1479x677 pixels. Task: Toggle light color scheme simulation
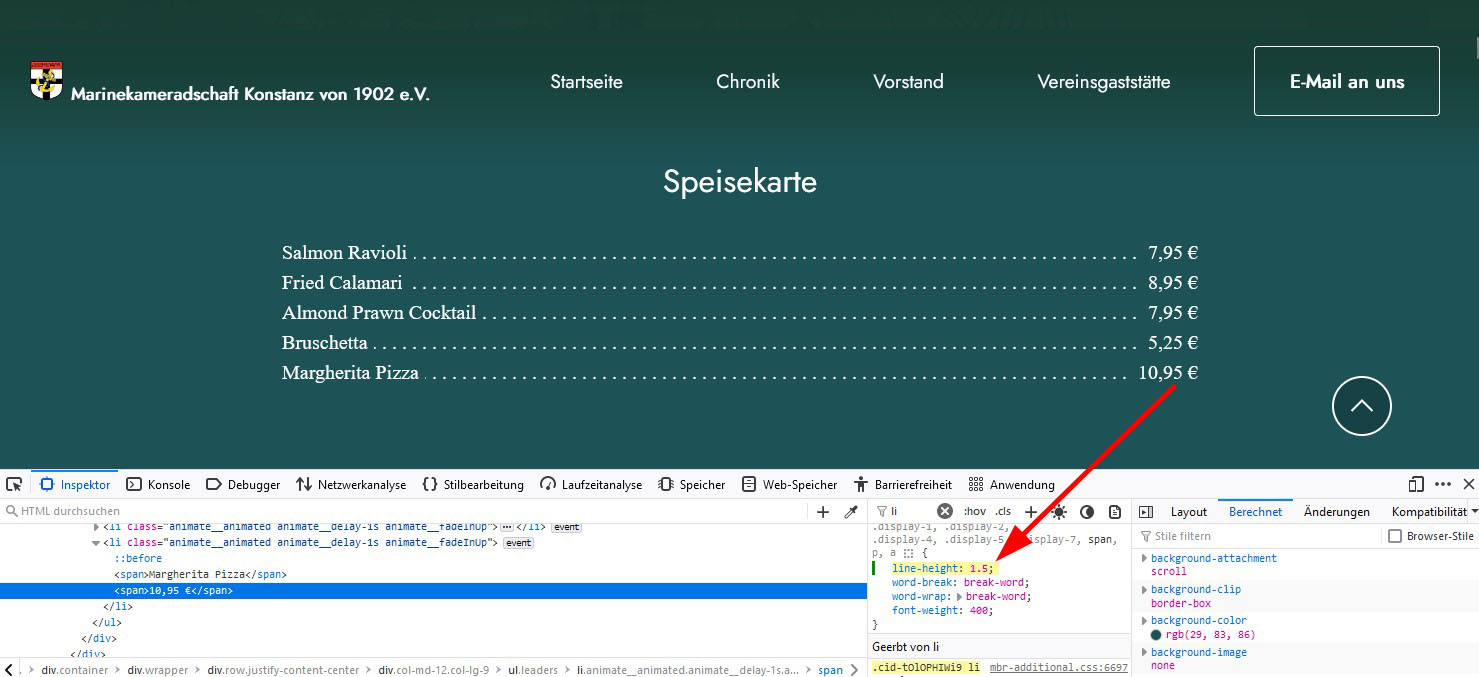(x=1059, y=512)
